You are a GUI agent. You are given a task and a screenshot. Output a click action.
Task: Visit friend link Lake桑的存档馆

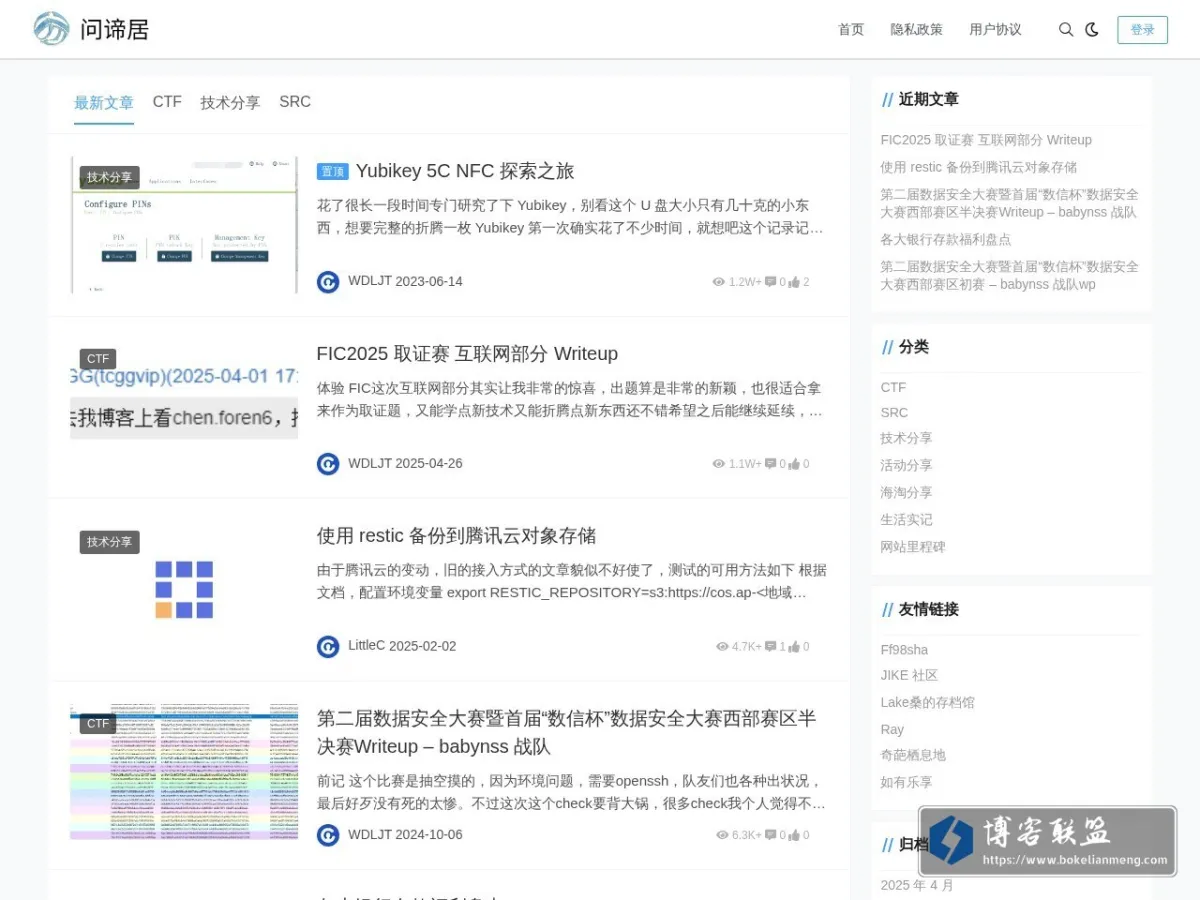927,702
